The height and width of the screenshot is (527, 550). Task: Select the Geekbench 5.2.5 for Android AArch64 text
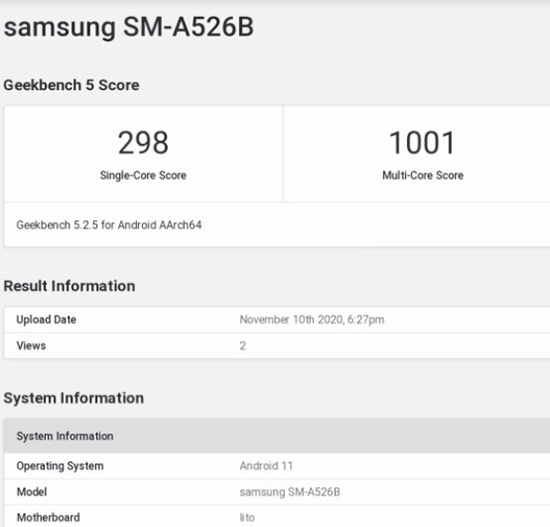[109, 225]
